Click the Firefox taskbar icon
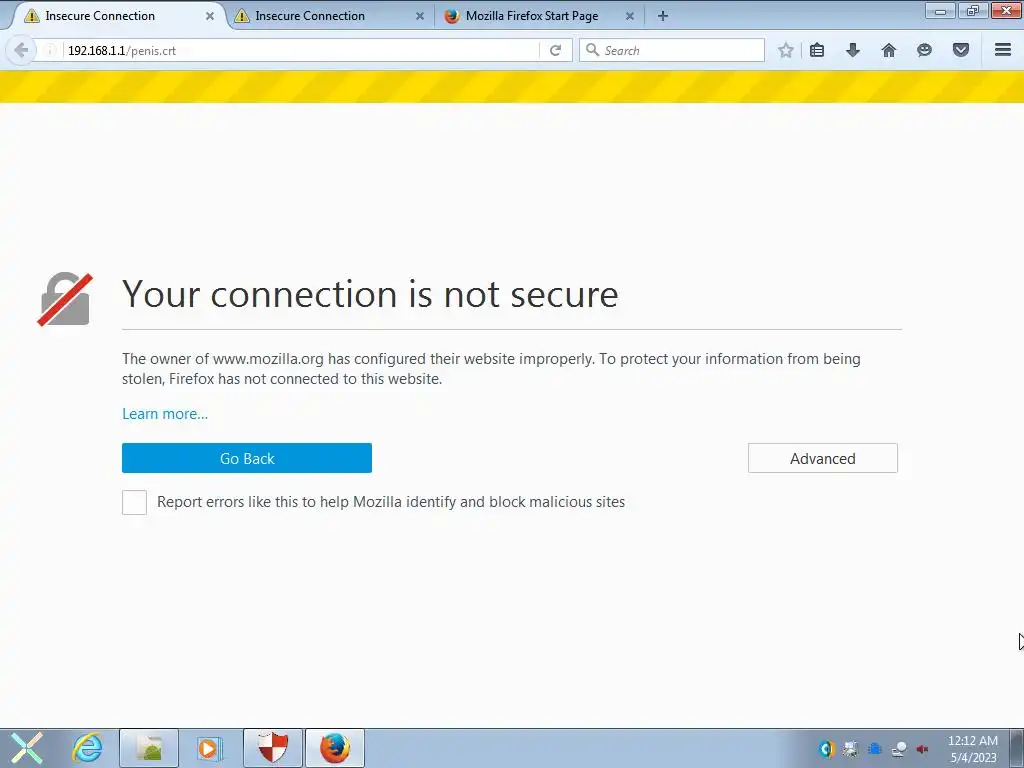 coord(334,748)
